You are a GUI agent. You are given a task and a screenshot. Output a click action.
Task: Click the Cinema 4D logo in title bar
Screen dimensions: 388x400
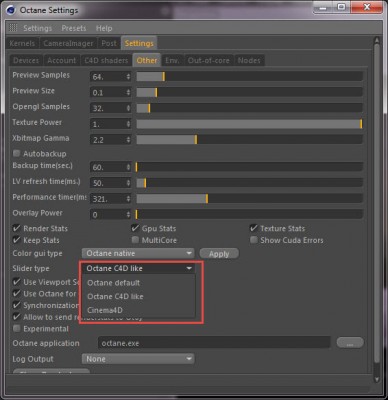tap(11, 10)
